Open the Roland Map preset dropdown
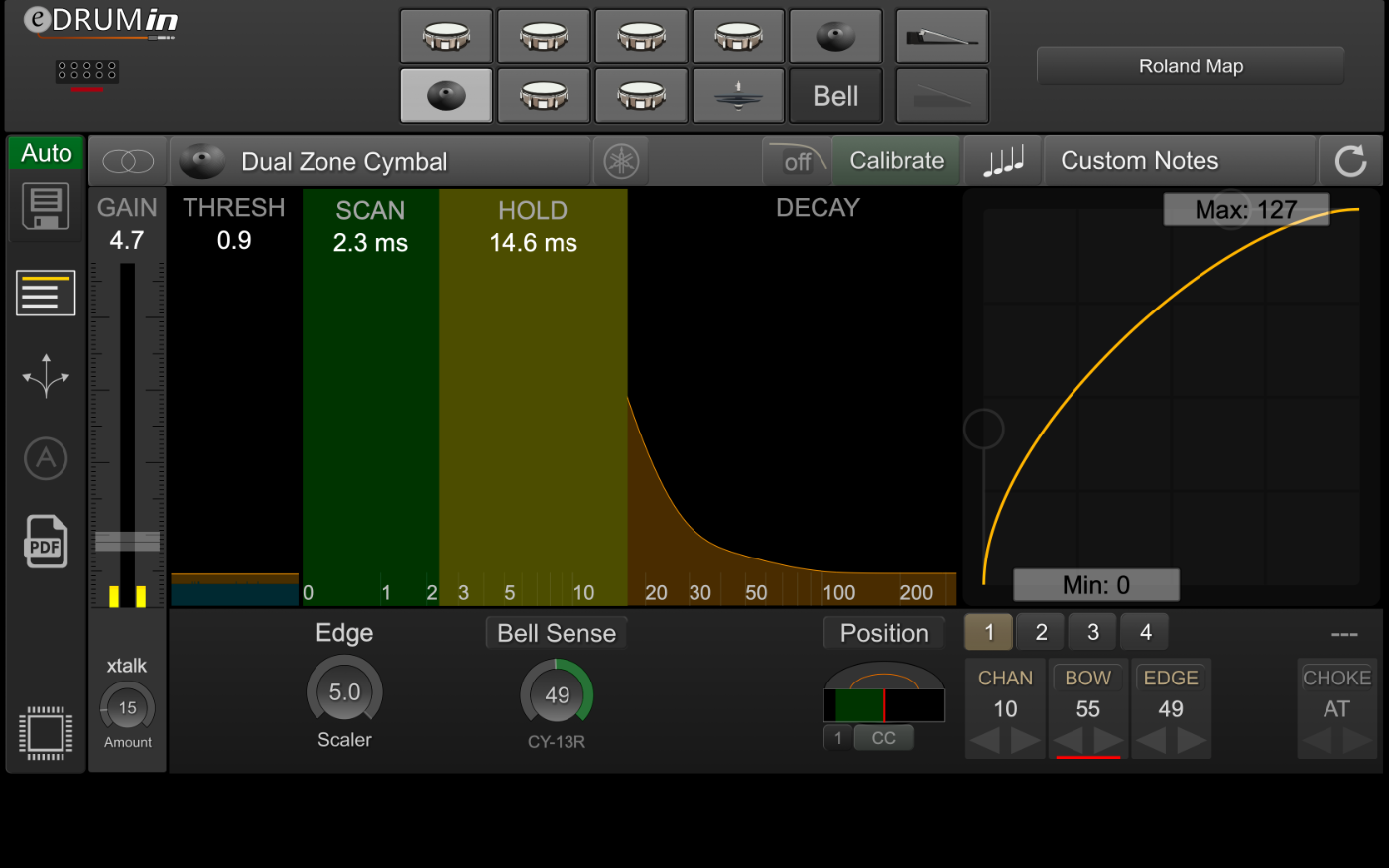The width and height of the screenshot is (1389, 868). [1191, 66]
